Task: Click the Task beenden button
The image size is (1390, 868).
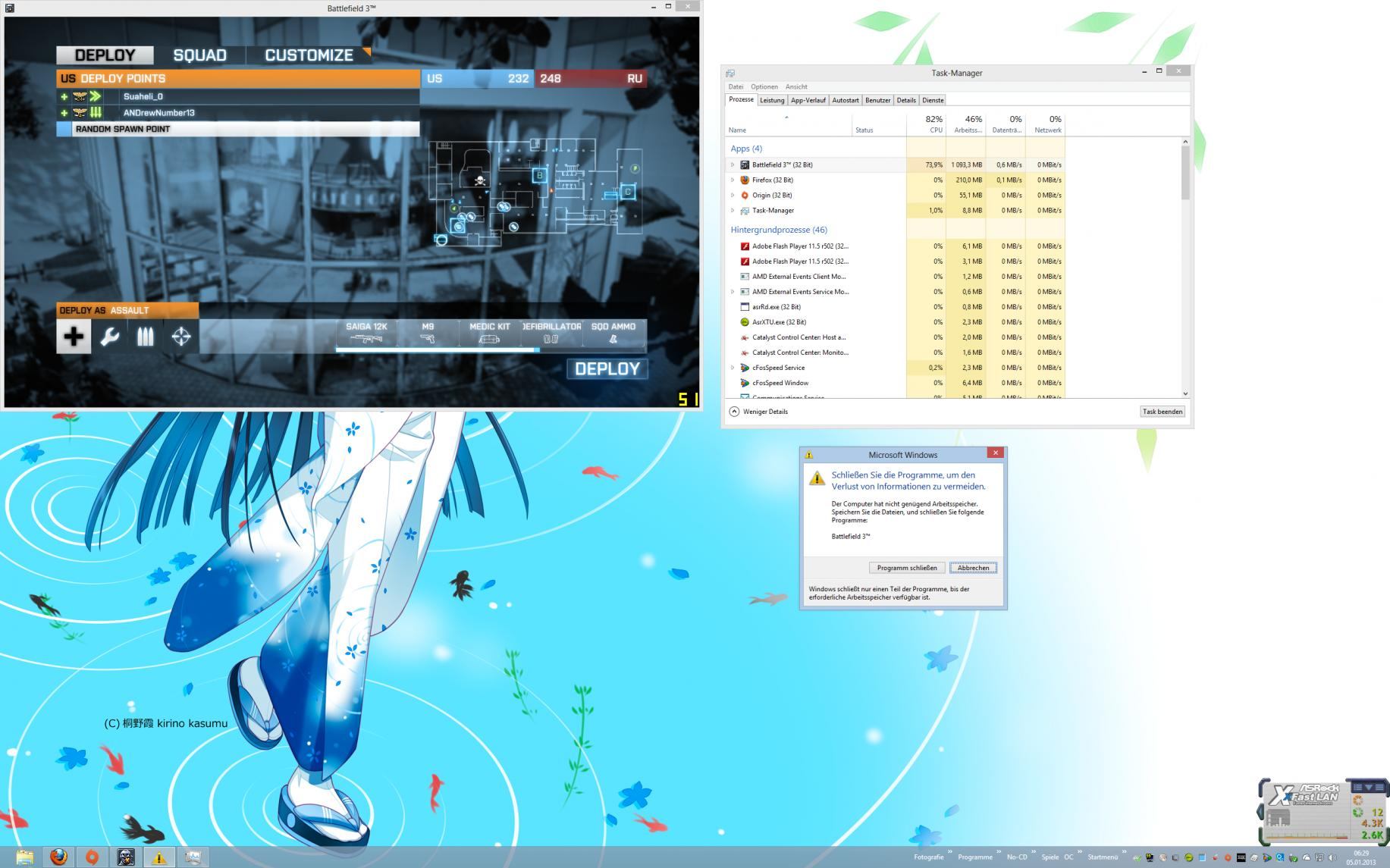Action: coord(1163,412)
